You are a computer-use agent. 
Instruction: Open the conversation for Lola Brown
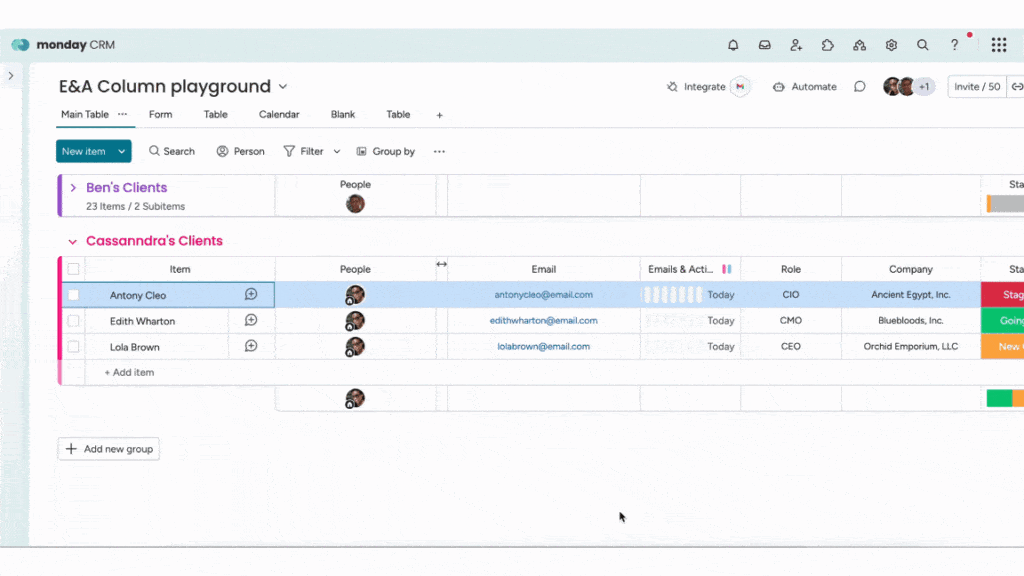(x=251, y=346)
